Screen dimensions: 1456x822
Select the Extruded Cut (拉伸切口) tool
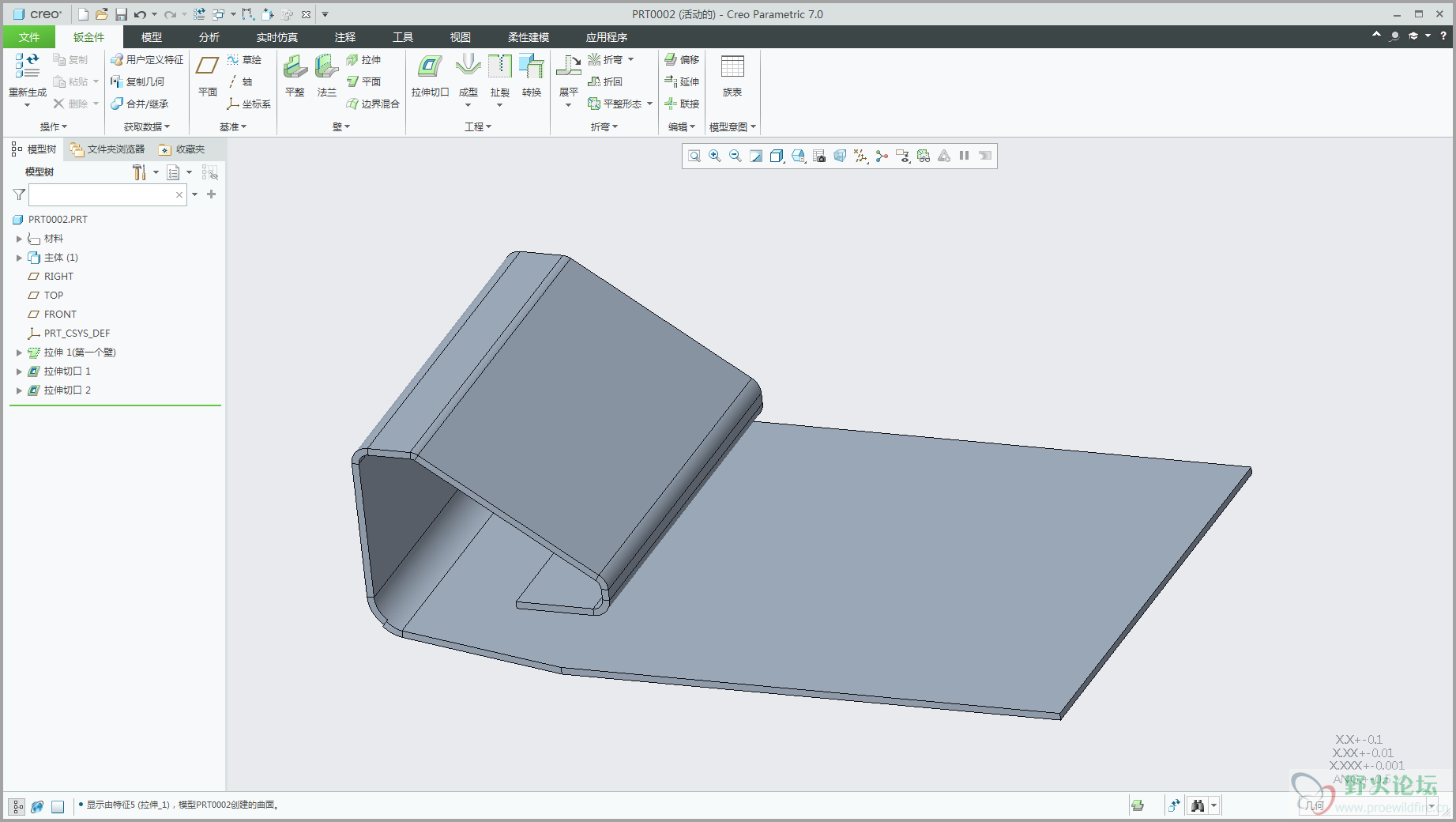430,76
